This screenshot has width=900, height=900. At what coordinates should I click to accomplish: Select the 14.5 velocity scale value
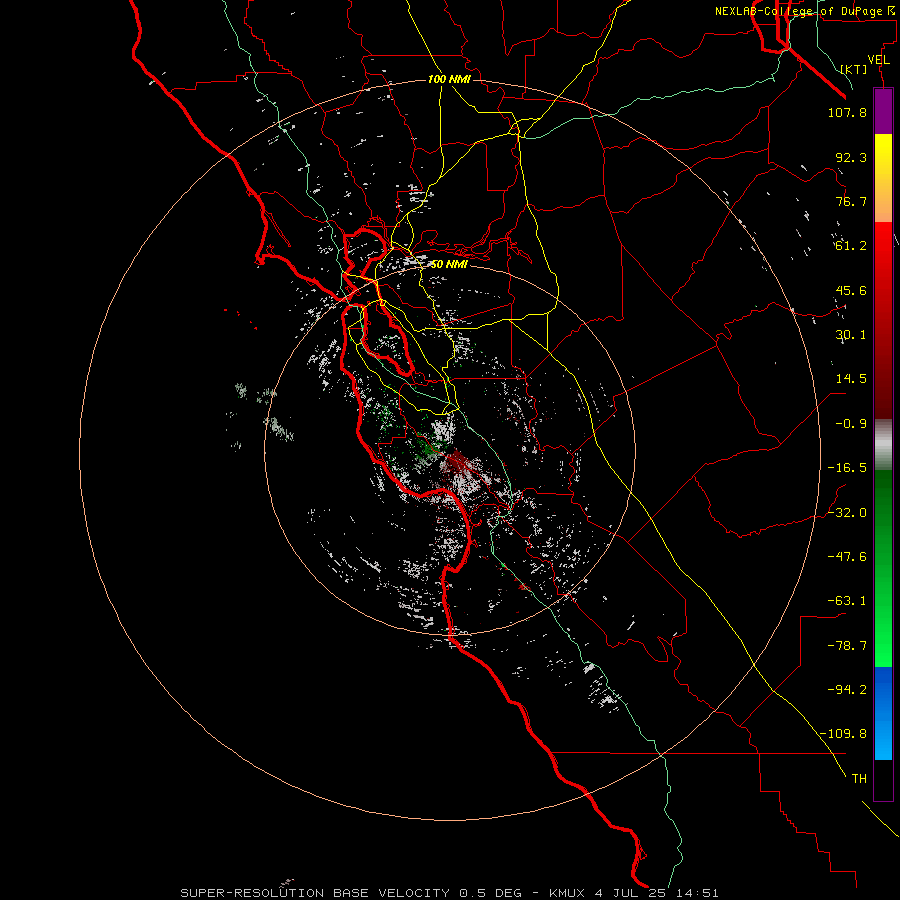pyautogui.click(x=851, y=379)
